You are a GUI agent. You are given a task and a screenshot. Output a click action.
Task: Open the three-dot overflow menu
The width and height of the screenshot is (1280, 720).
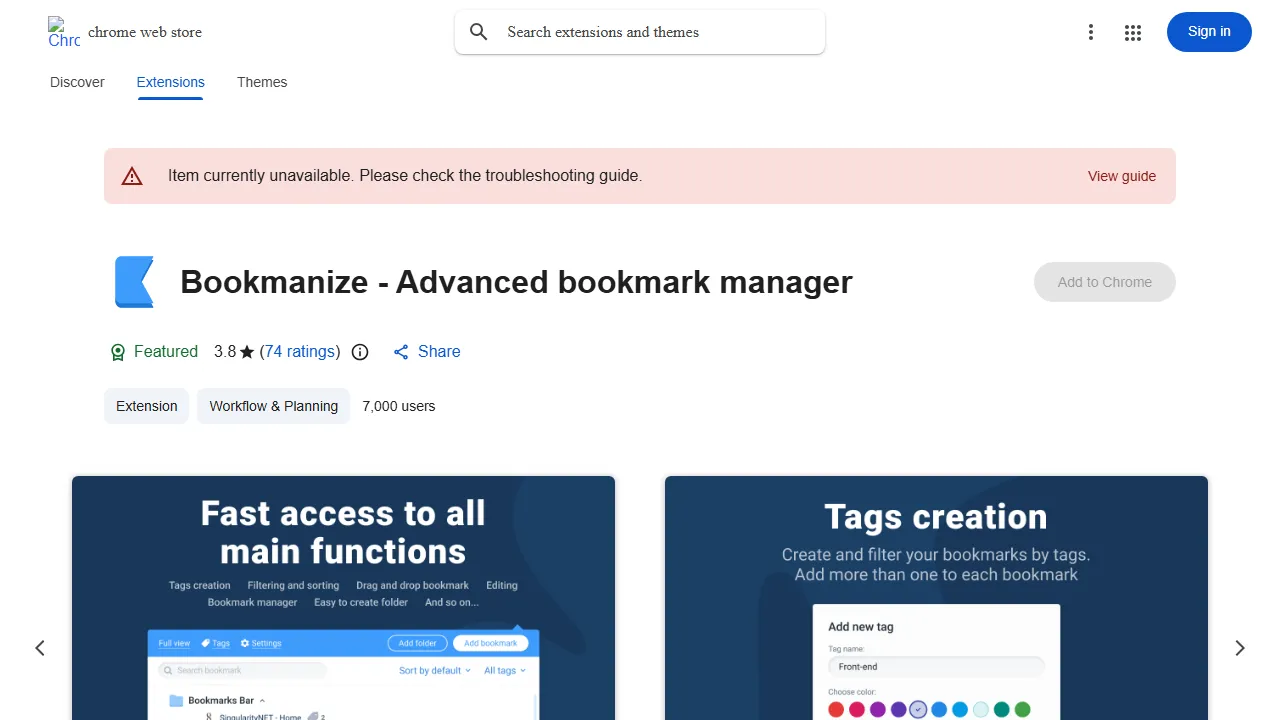(1091, 32)
